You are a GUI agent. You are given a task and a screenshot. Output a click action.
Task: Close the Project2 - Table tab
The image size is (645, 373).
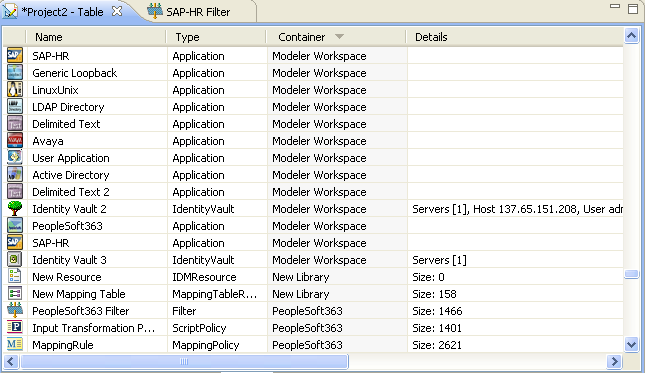tap(117, 12)
